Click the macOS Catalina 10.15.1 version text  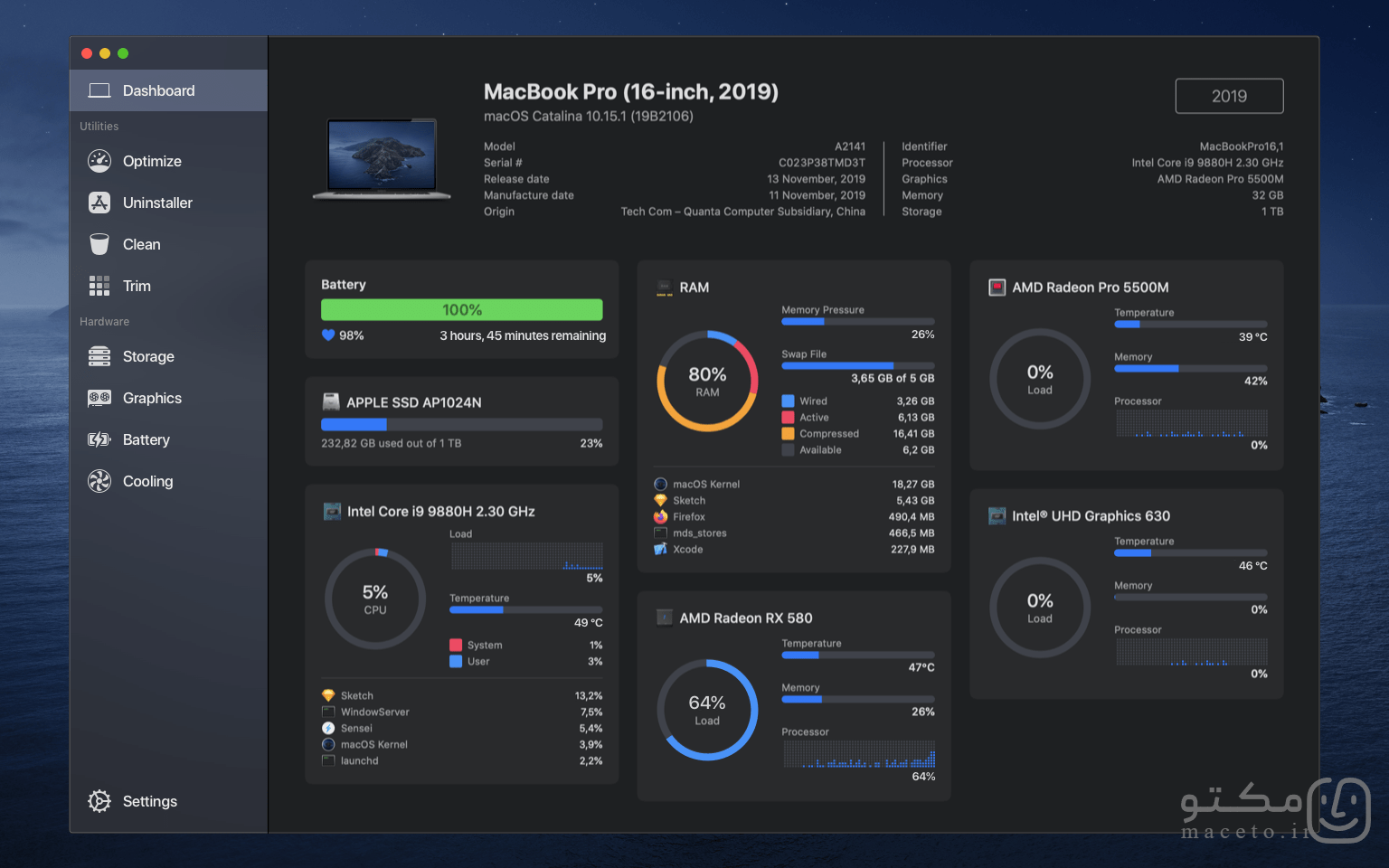(589, 117)
